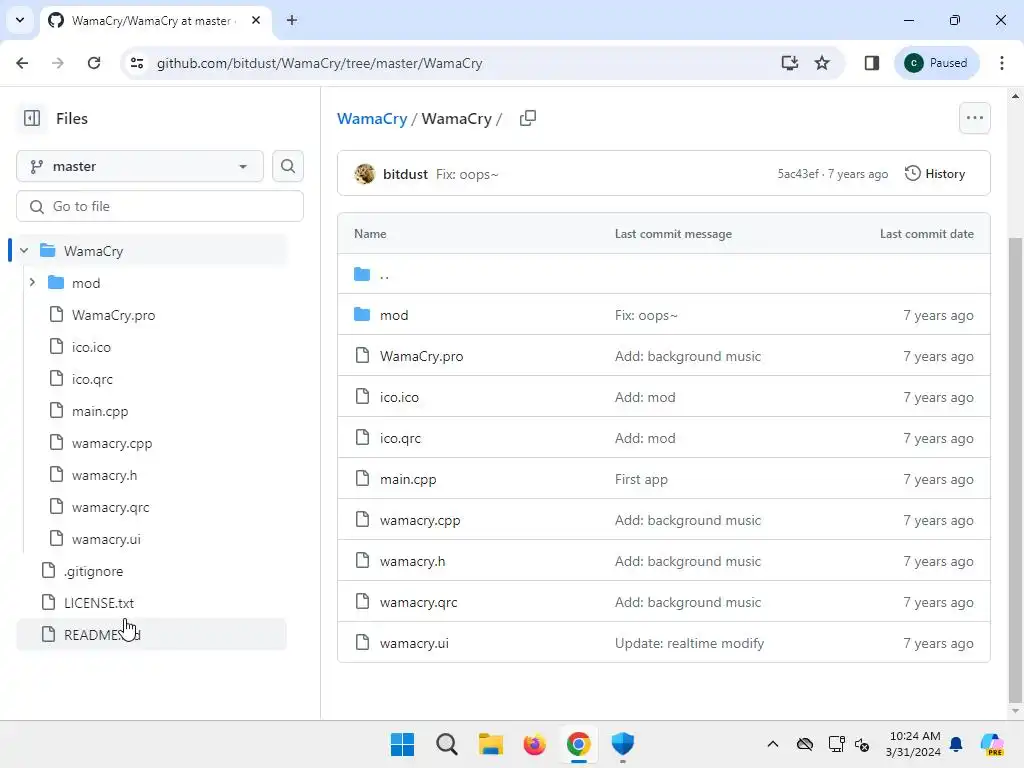Open notification bell in system tray
Screen dimensions: 1024x768
956,744
